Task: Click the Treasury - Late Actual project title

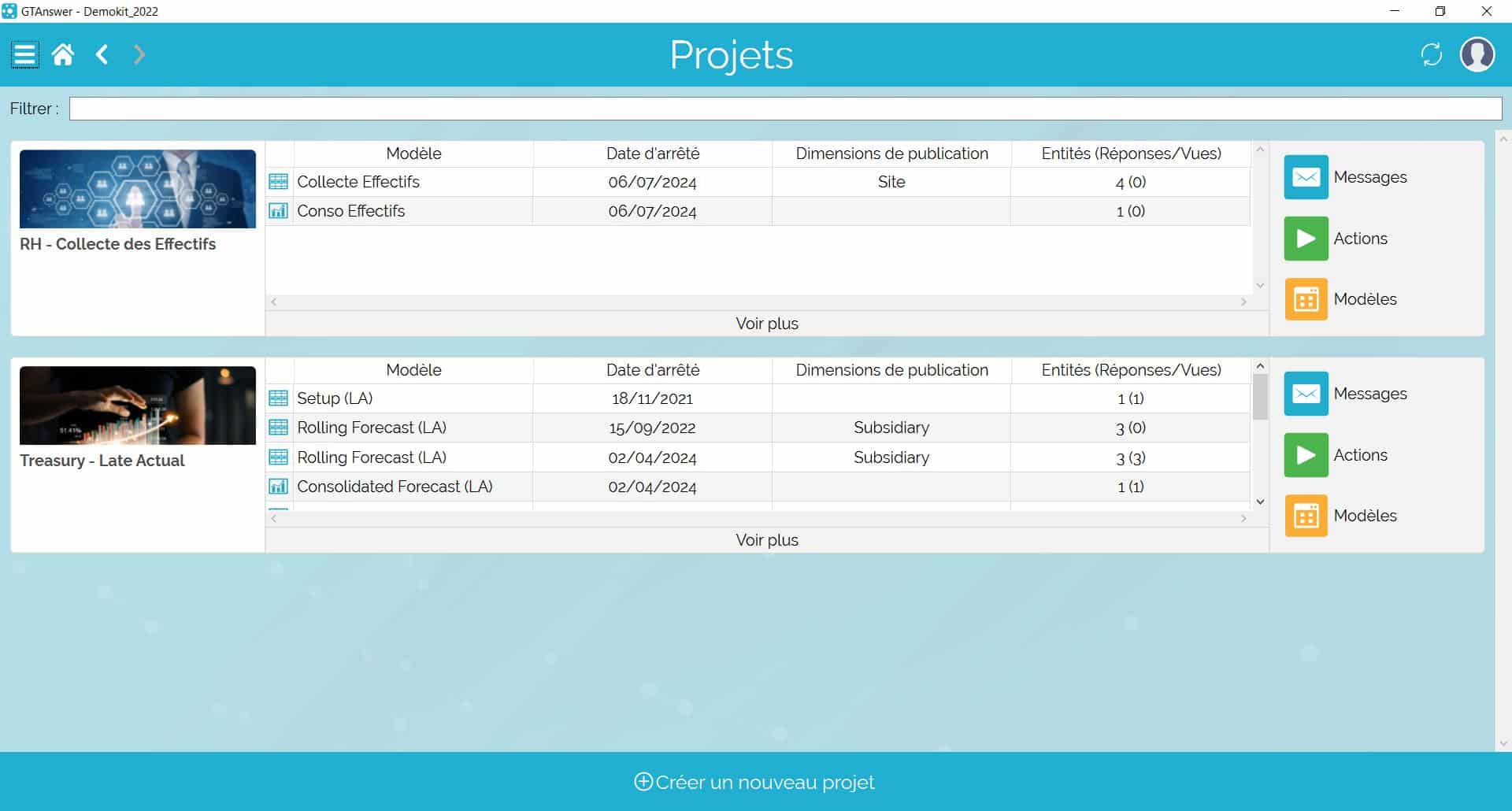Action: click(x=102, y=461)
